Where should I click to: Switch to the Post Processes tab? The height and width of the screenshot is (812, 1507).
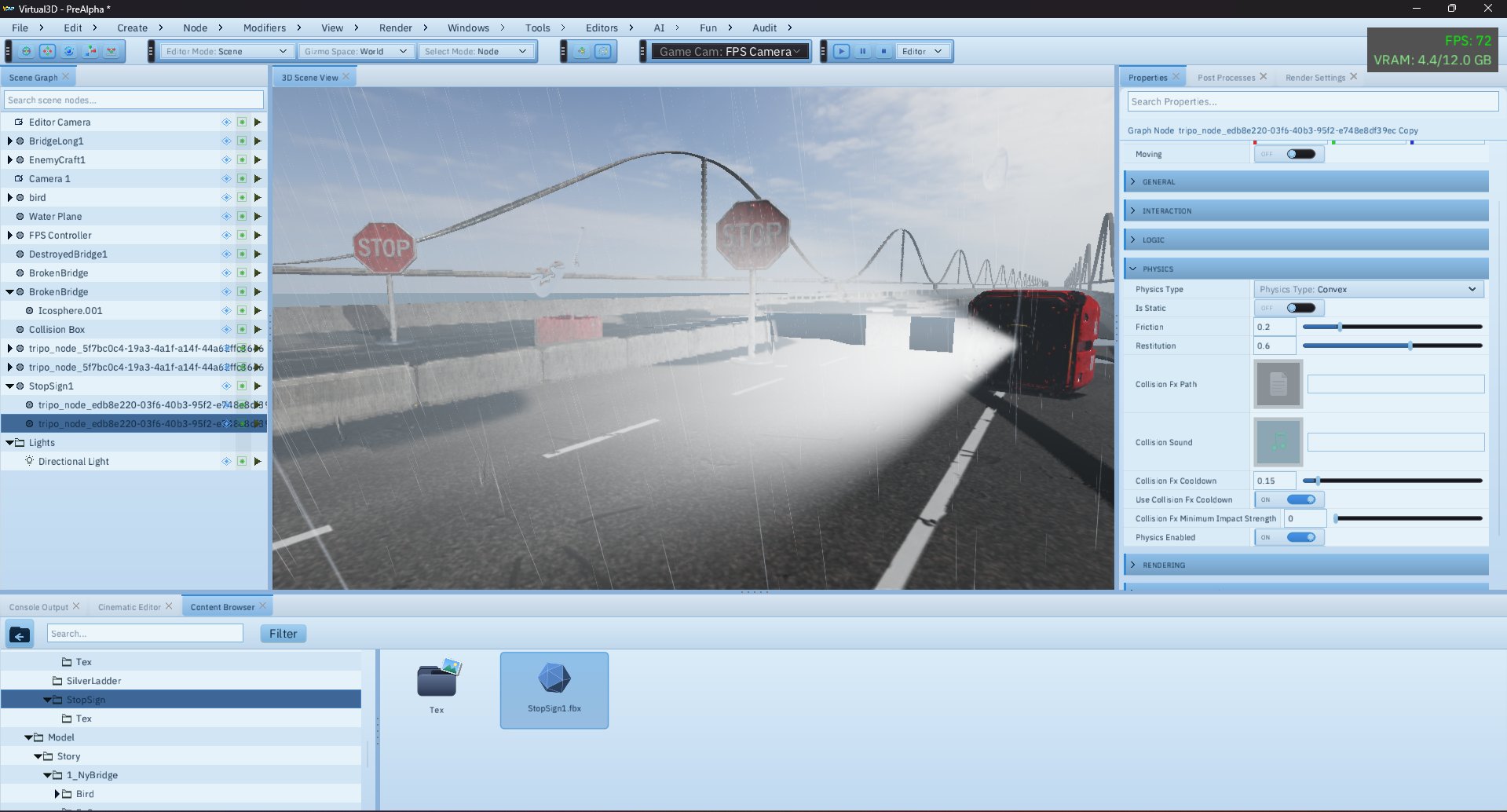pos(1226,77)
